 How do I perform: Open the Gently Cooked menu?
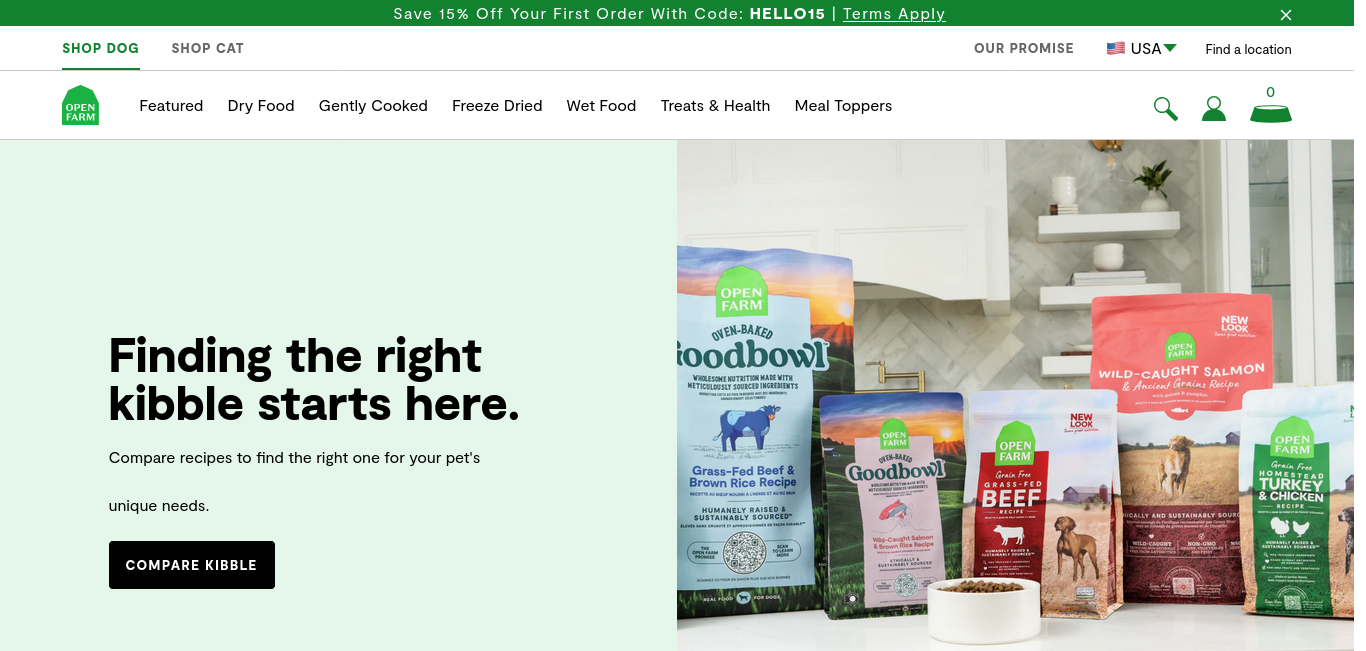click(x=373, y=106)
